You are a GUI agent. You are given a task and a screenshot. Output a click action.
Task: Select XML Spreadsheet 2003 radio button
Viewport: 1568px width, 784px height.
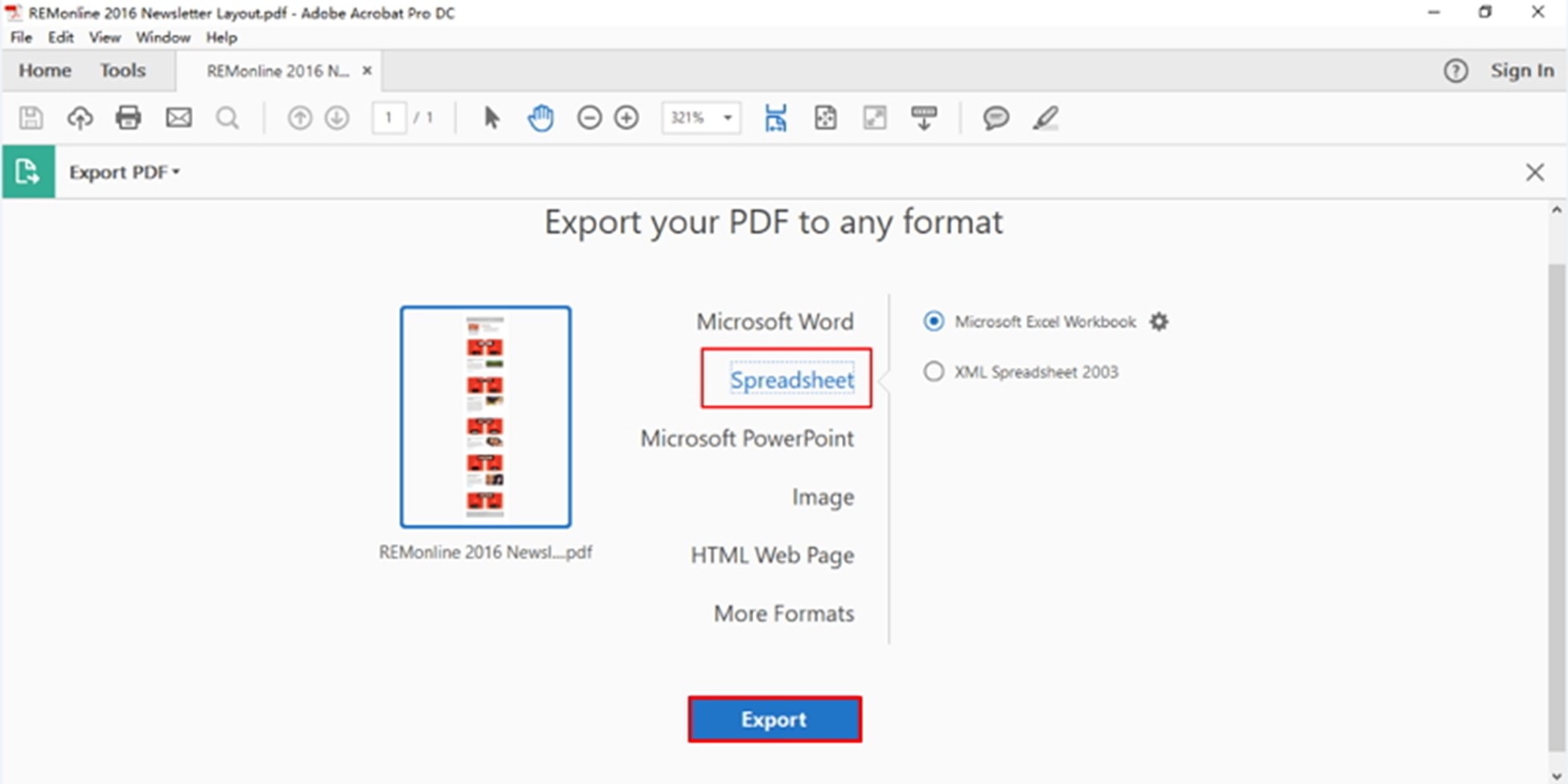(934, 371)
